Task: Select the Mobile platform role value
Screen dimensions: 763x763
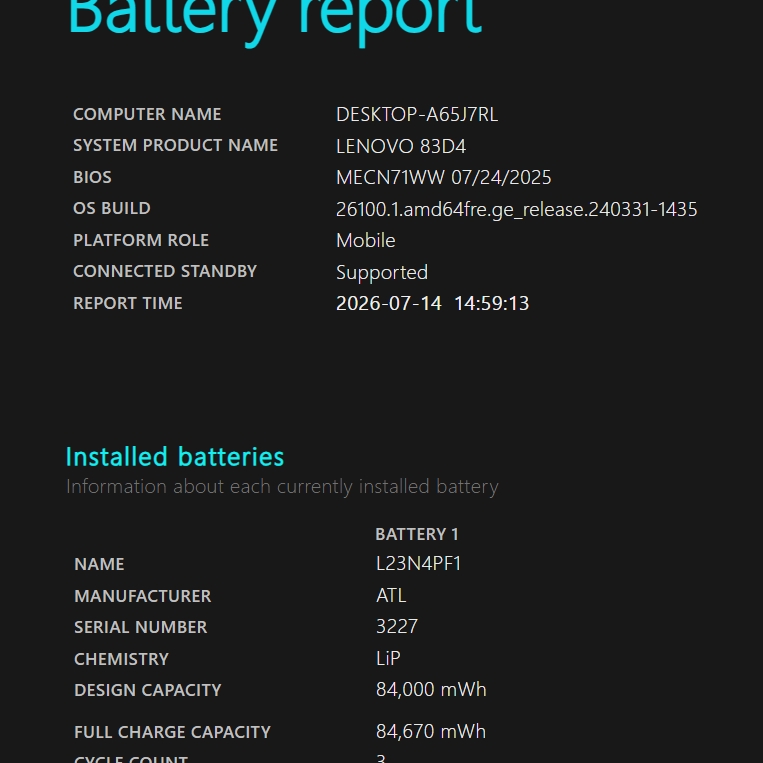Action: point(366,240)
